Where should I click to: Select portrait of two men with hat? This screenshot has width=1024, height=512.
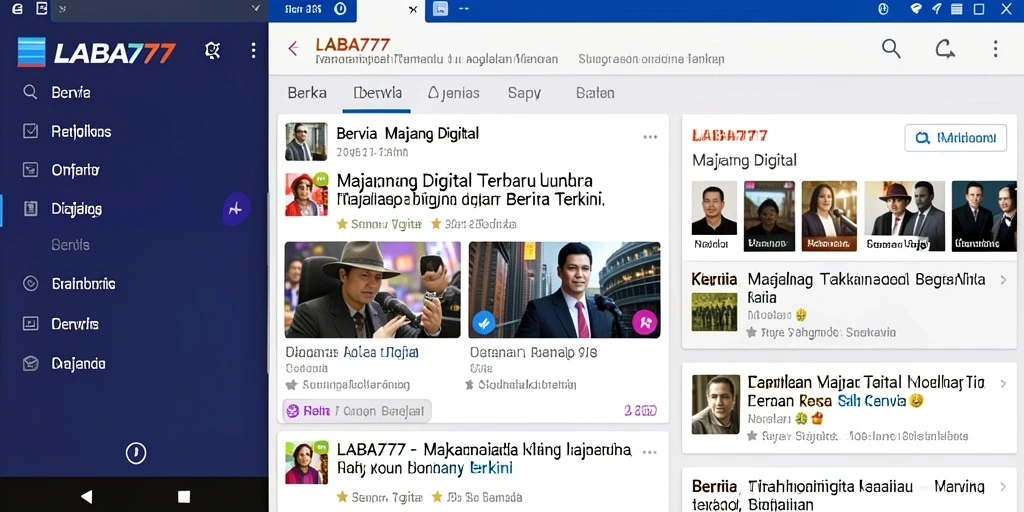[904, 216]
